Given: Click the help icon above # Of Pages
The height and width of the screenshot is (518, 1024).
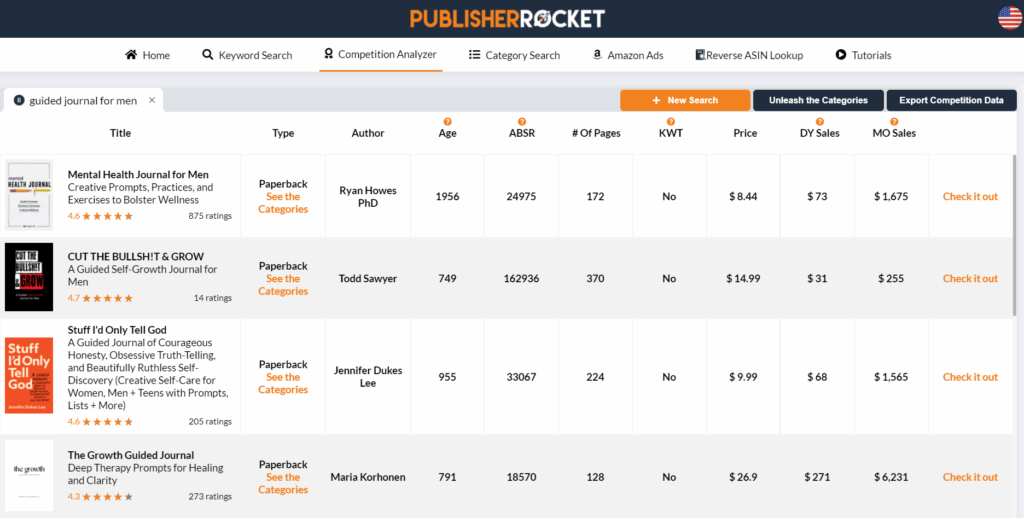Looking at the screenshot, I should click(595, 121).
